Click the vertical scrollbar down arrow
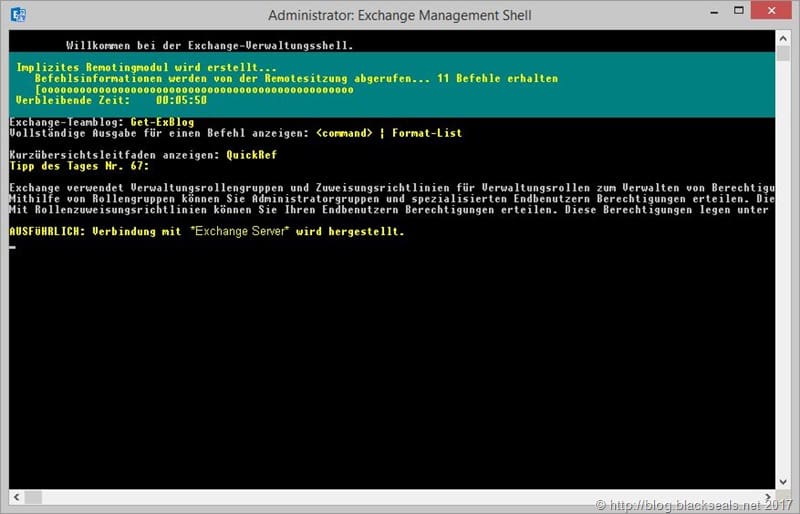Image resolution: width=800 pixels, height=514 pixels. click(783, 482)
